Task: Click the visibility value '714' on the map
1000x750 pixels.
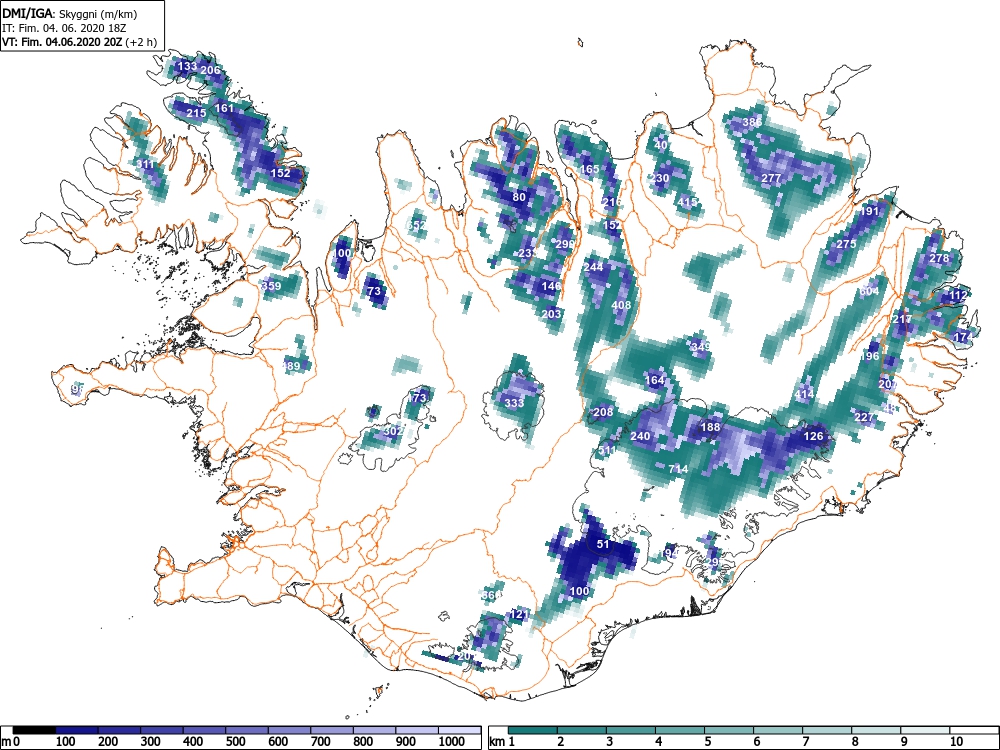Action: (678, 469)
